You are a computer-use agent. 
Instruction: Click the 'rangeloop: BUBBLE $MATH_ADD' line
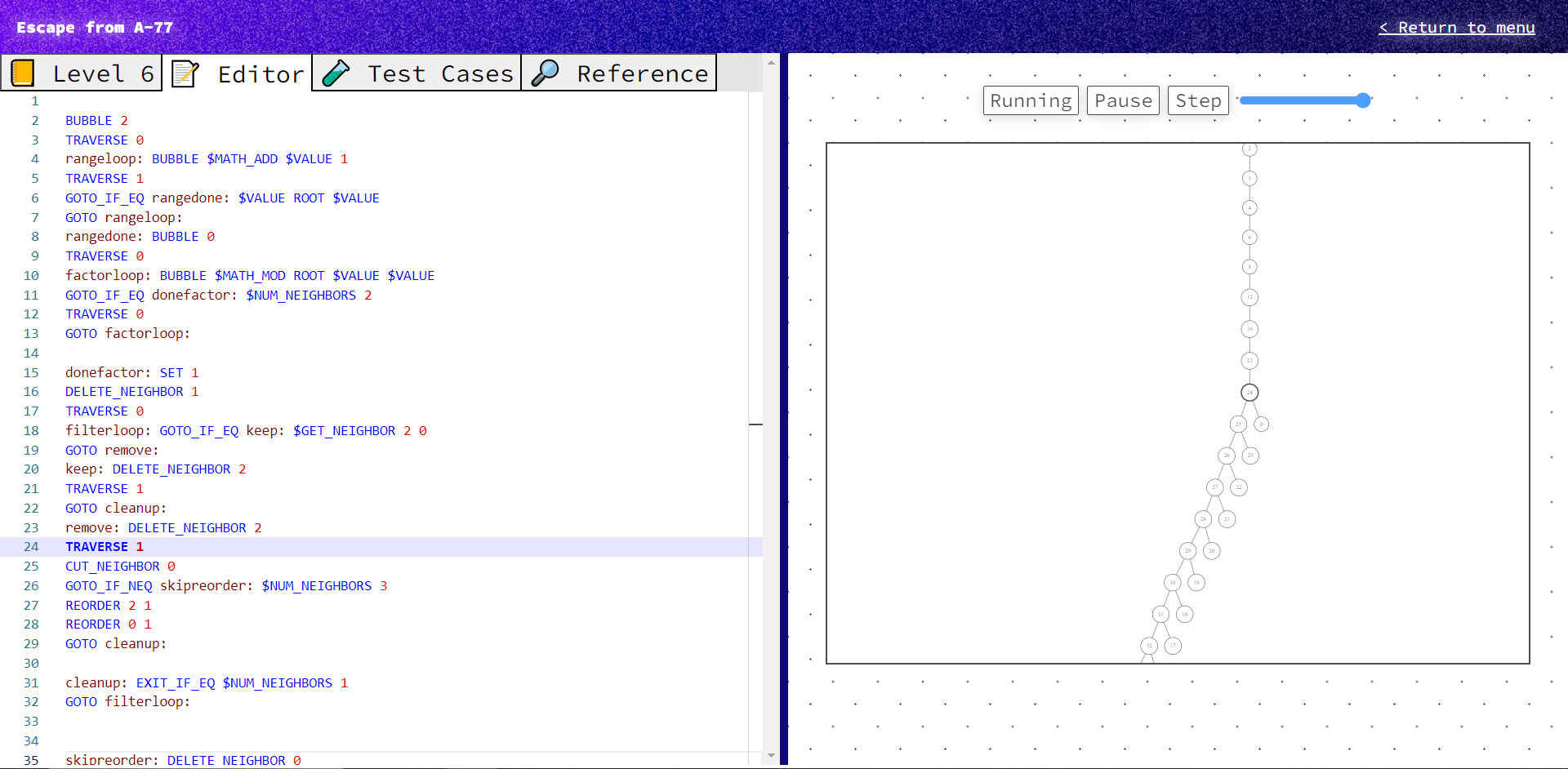(x=207, y=159)
